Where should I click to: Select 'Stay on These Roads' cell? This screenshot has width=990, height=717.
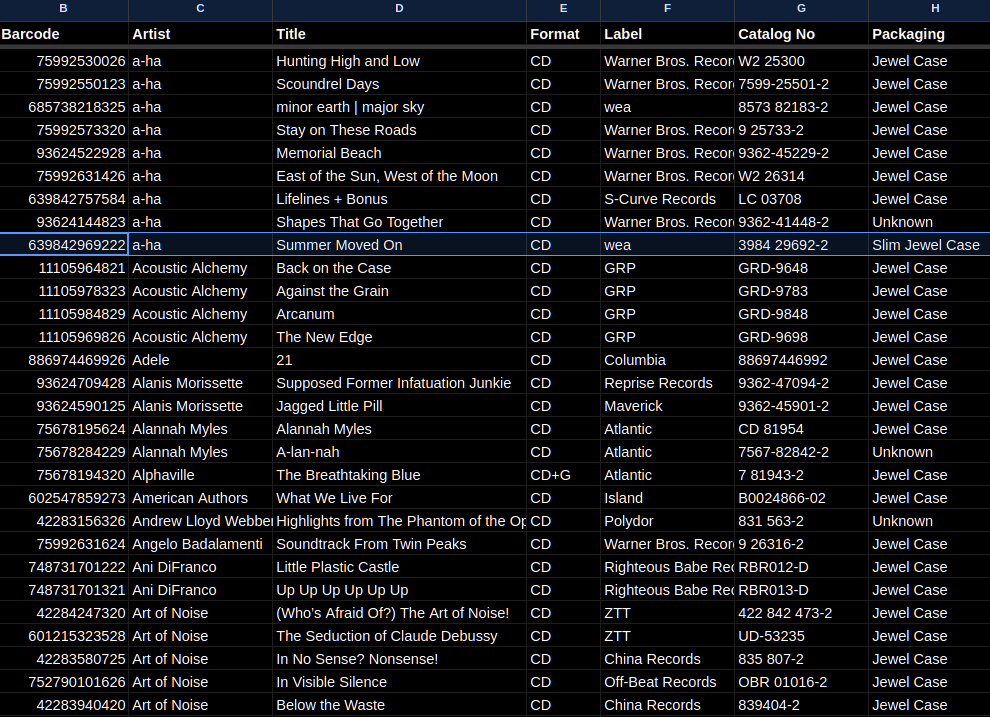pos(399,130)
